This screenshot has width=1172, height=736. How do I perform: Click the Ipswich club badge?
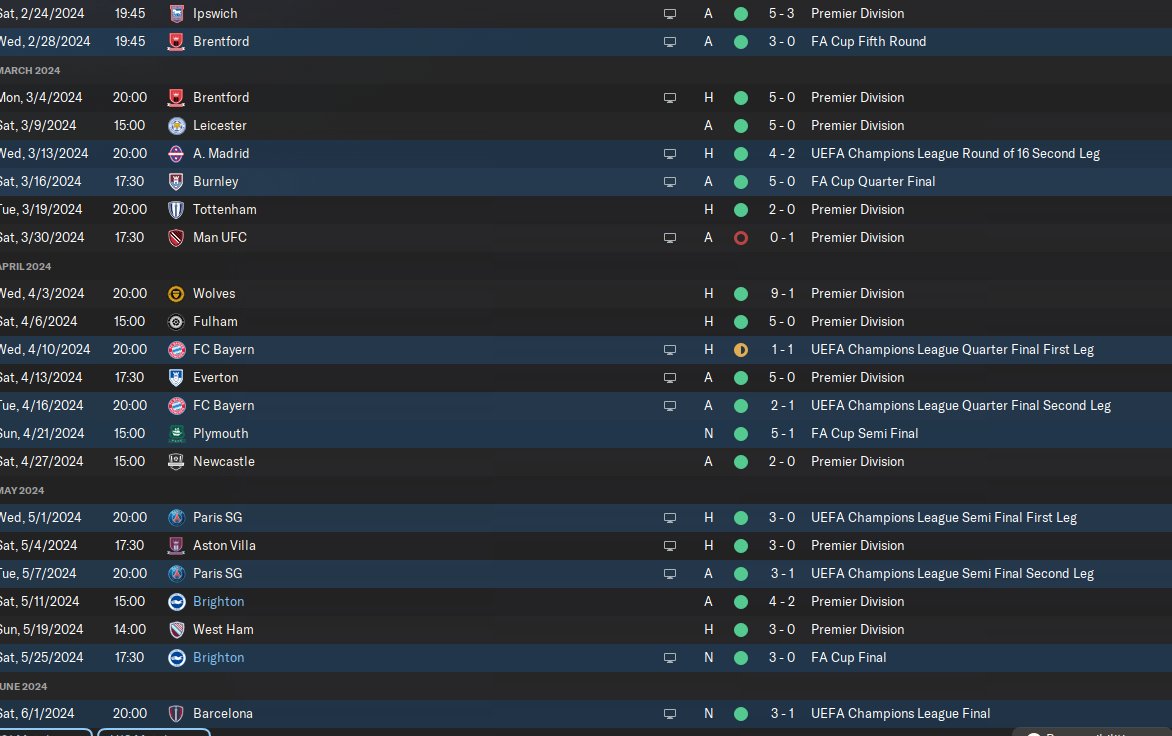tap(176, 14)
